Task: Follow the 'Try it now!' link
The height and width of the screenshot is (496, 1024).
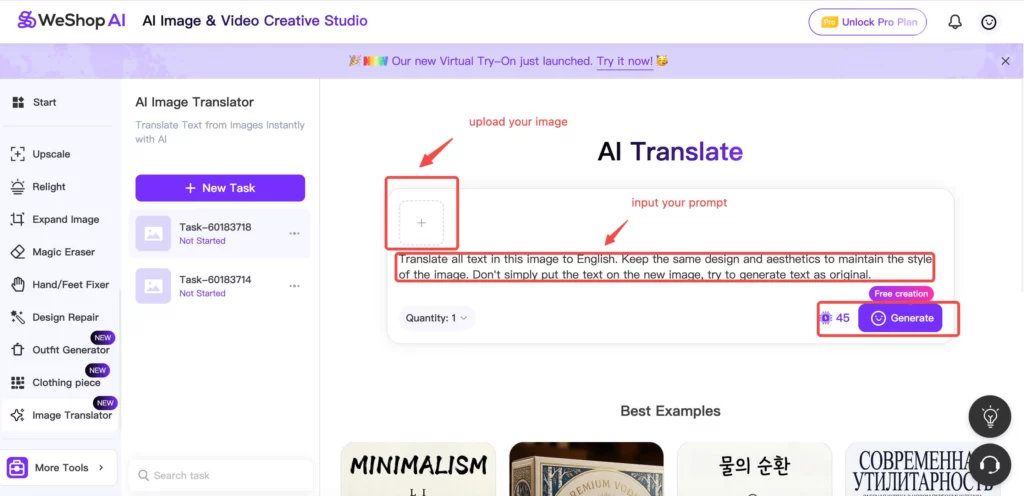Action: tap(624, 61)
